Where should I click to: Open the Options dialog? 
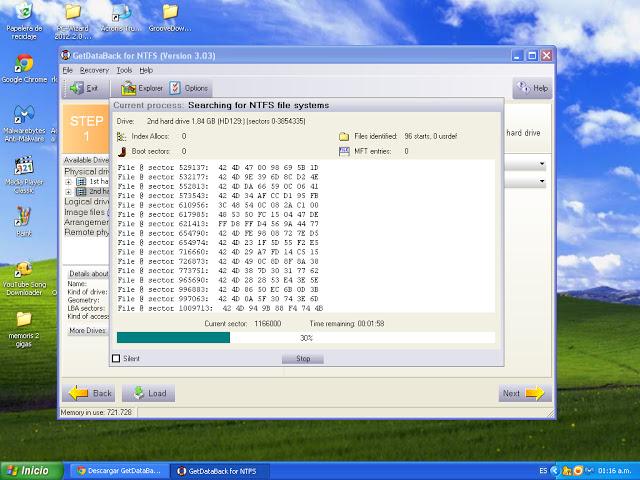click(190, 88)
